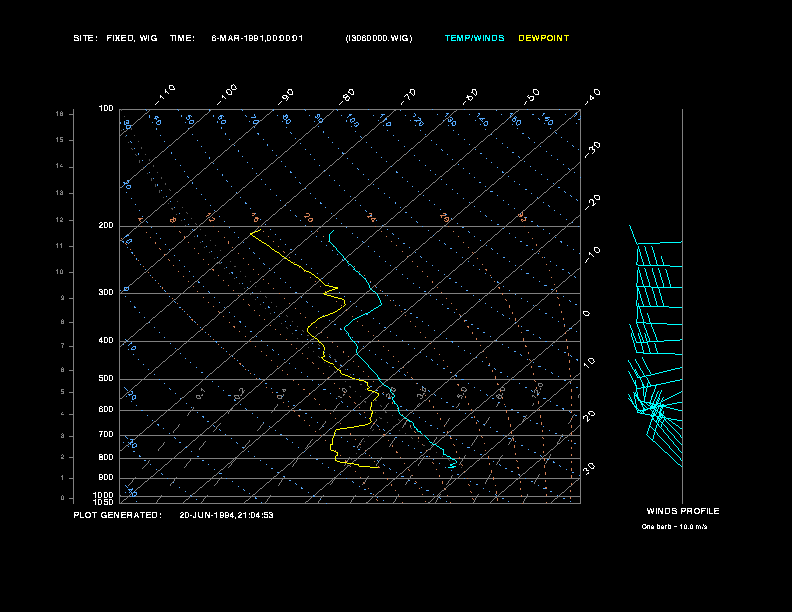Click the -110 temperature axis label
Screen dimensions: 792x612
[165, 95]
